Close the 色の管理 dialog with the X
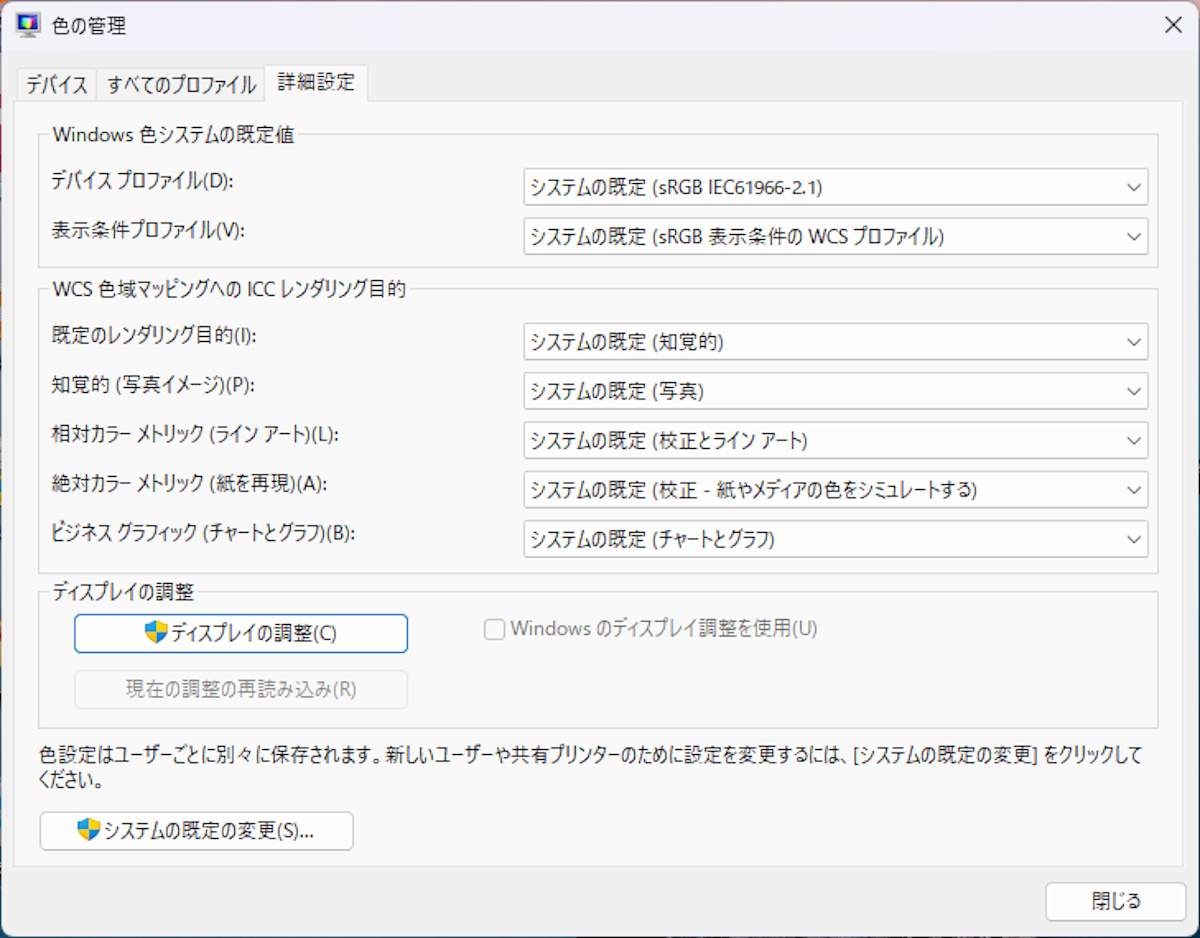Screen dimensions: 1200x938 tap(1172, 25)
